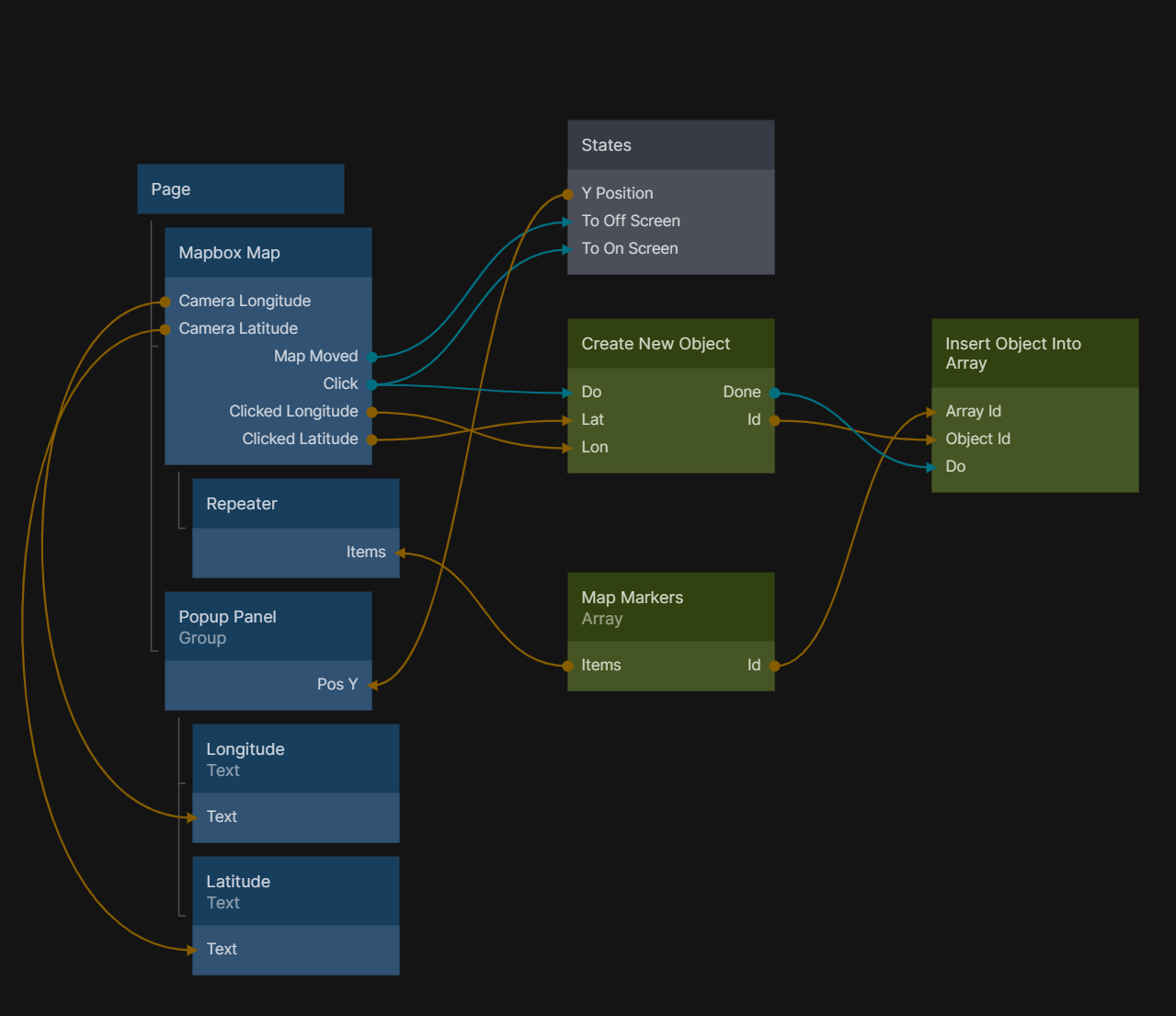Select the Clicked Longitude output port

(x=372, y=412)
